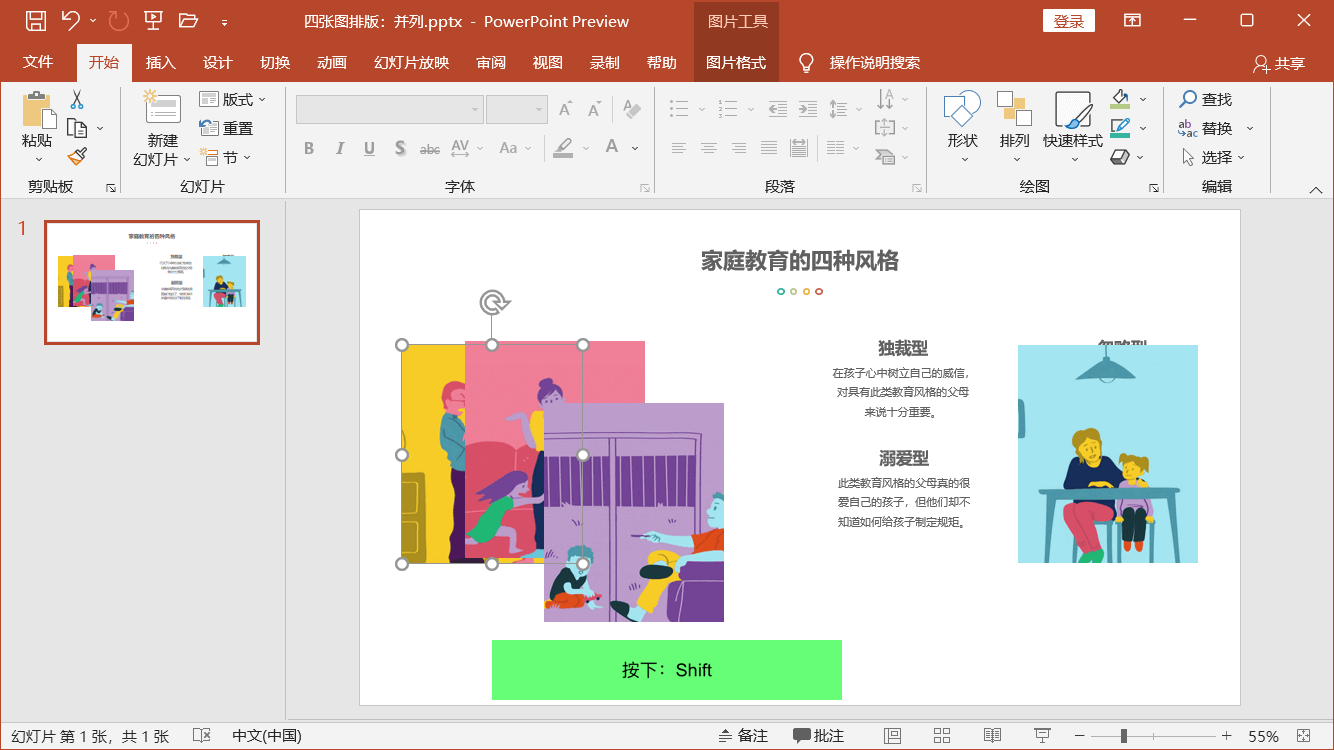Click the 共享 share button
This screenshot has height=750, width=1334.
pos(1279,63)
